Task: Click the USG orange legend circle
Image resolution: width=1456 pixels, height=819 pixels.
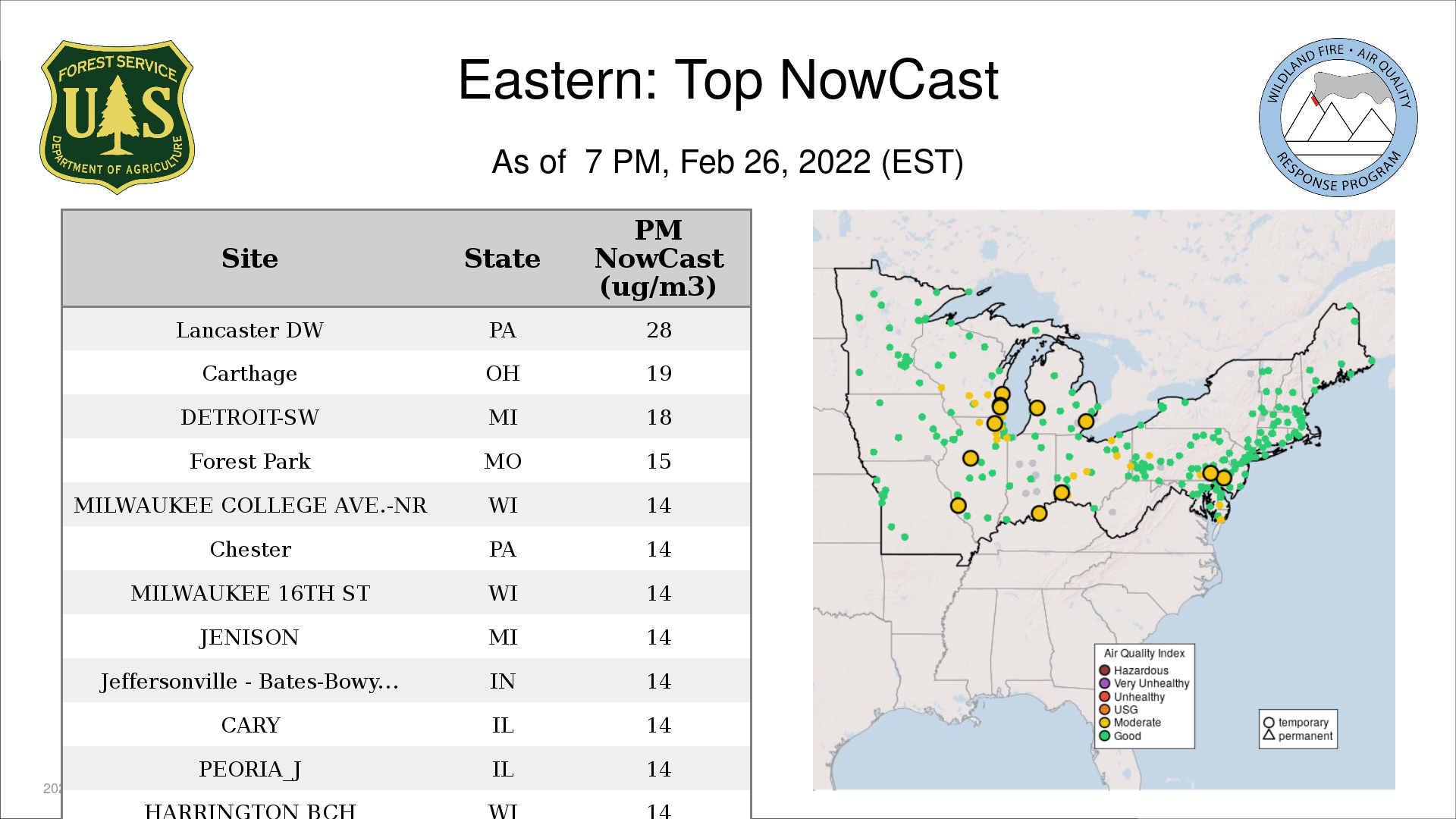Action: tap(1105, 710)
